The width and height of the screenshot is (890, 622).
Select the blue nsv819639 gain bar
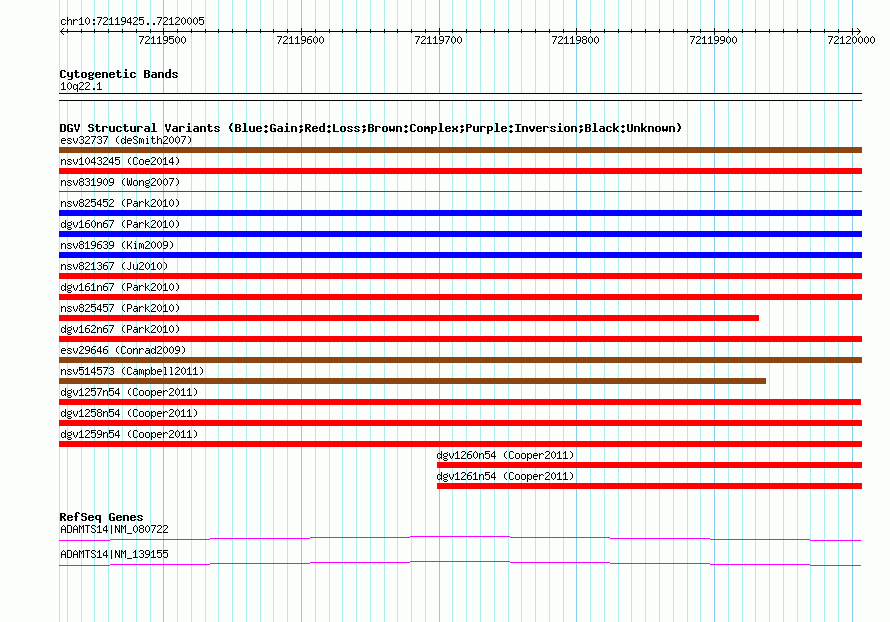coord(460,255)
